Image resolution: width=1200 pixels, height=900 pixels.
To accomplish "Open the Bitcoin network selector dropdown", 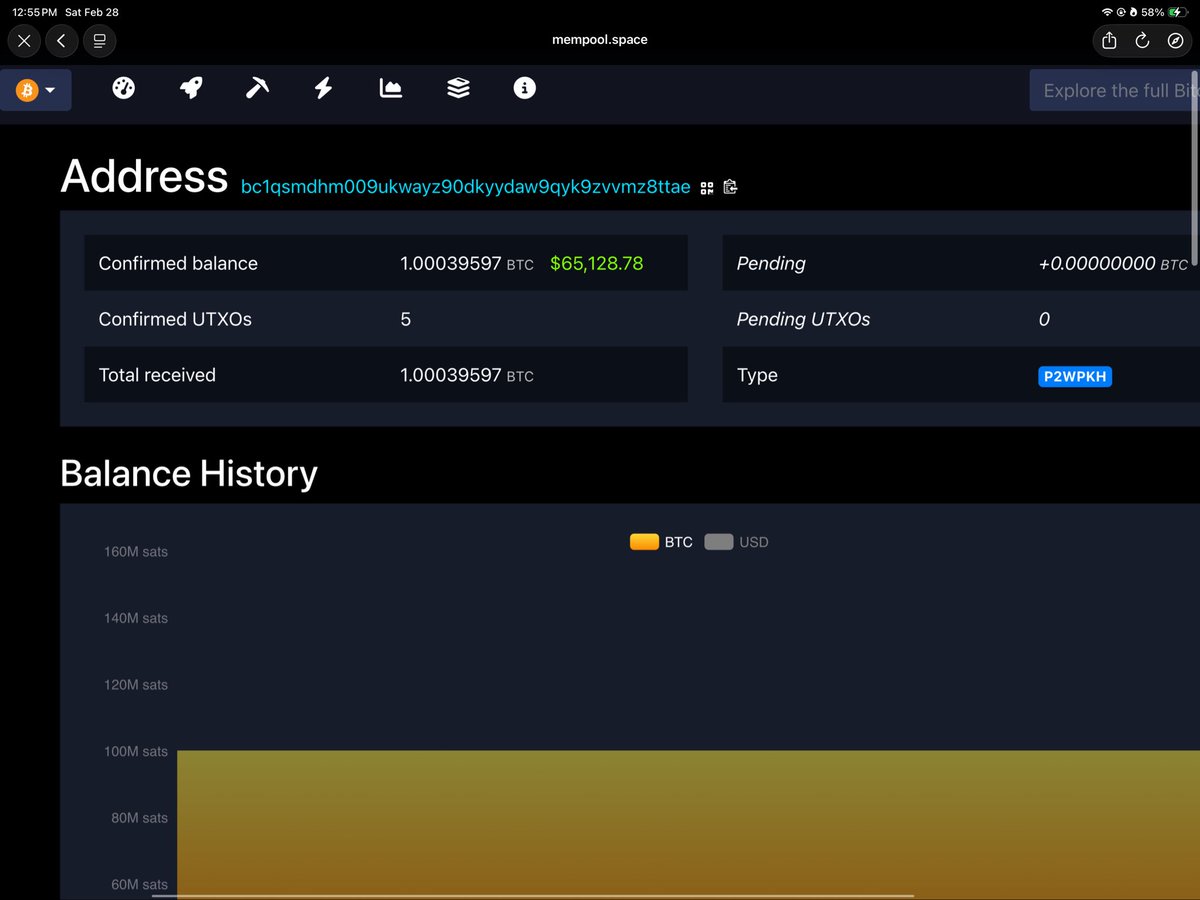I will pos(35,90).
